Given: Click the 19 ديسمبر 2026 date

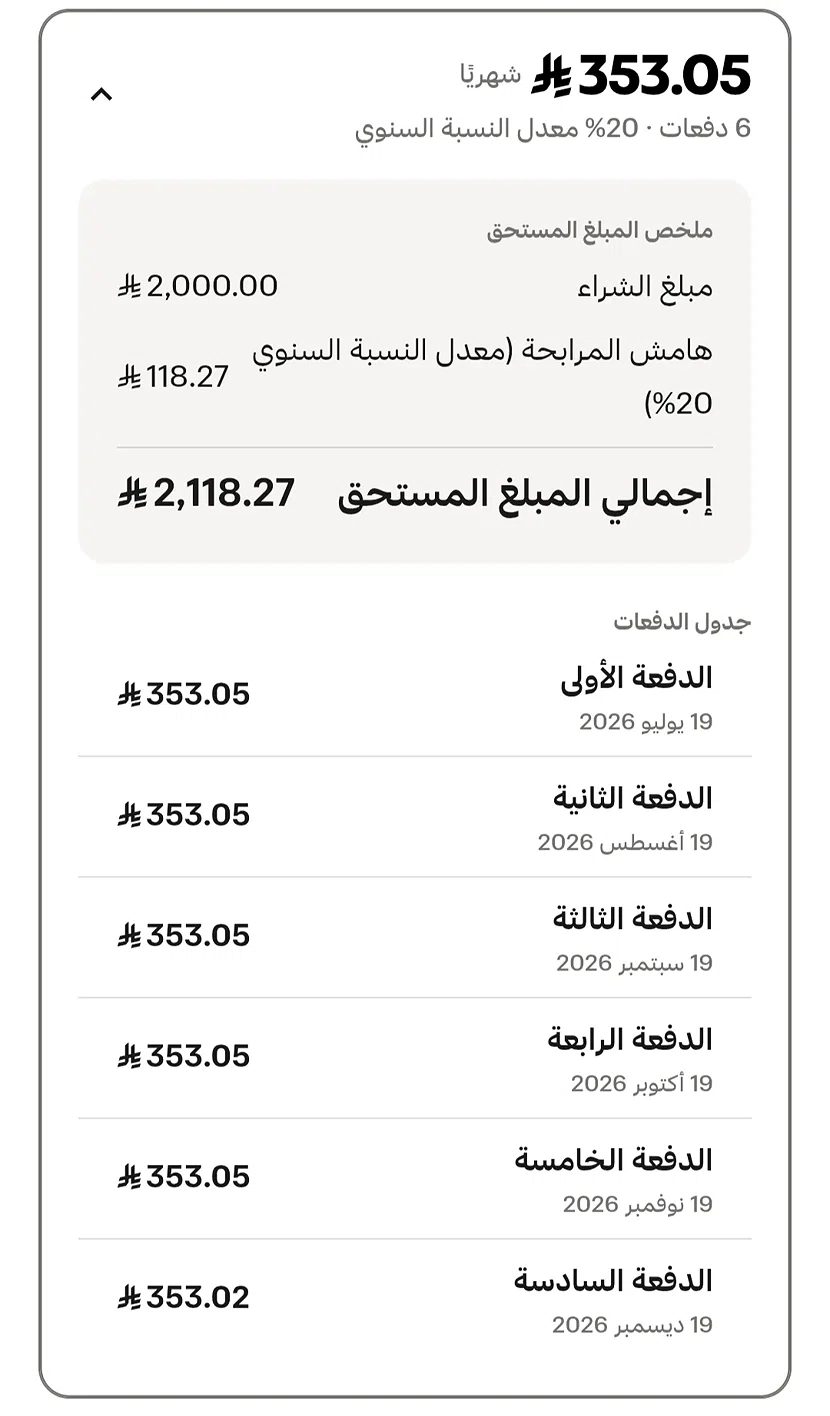Looking at the screenshot, I should (632, 1325).
